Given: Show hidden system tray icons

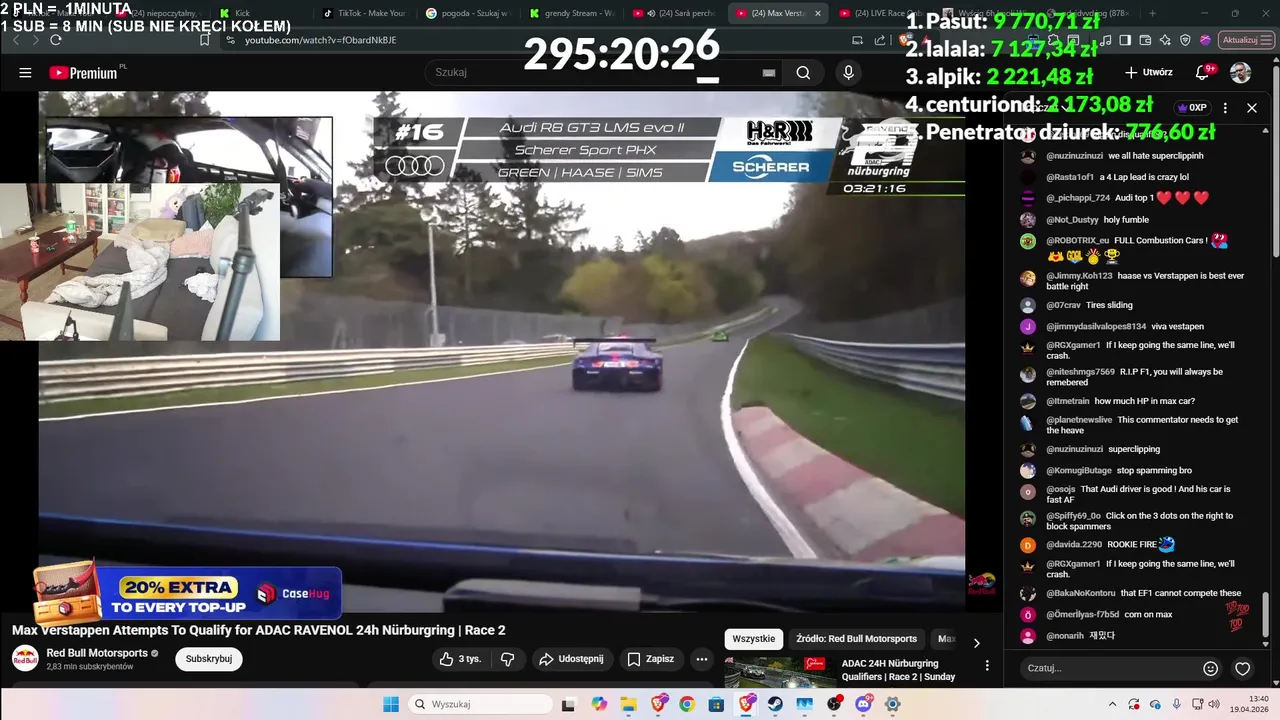Looking at the screenshot, I should (1113, 704).
